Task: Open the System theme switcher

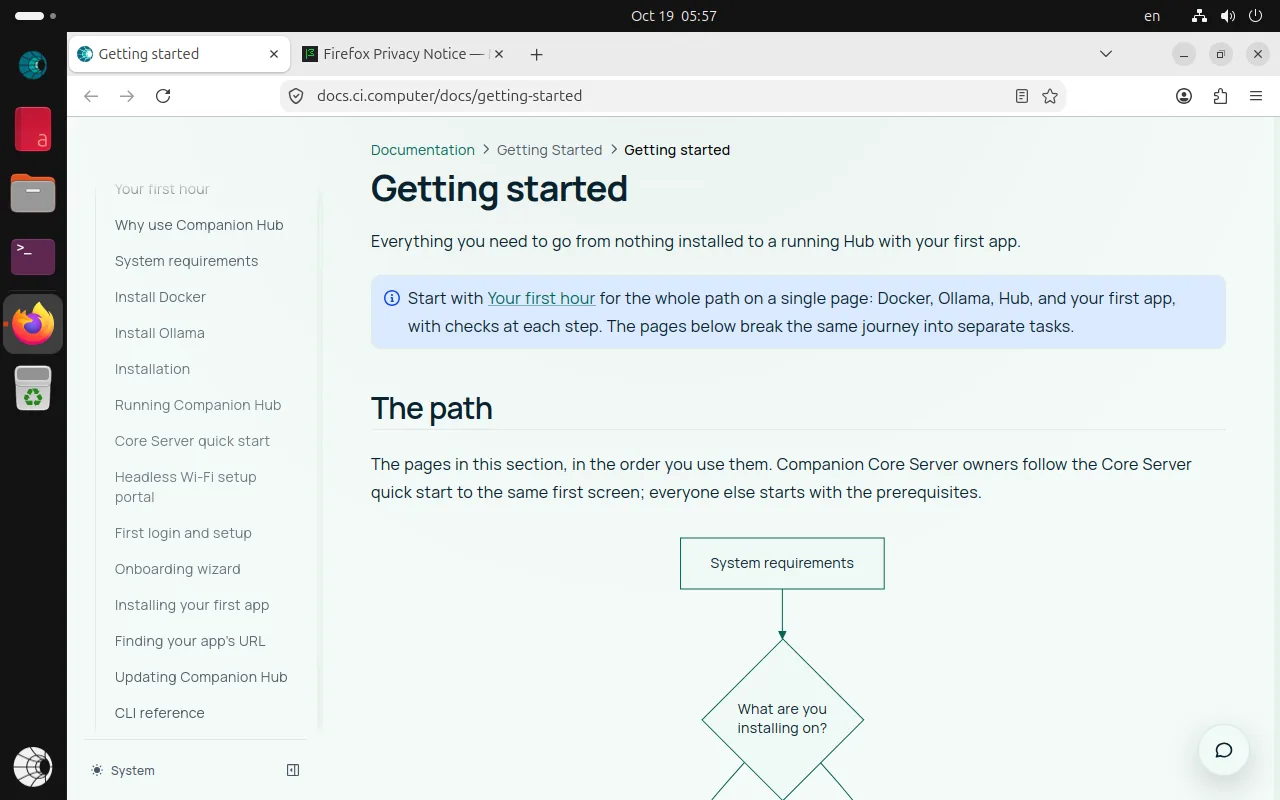Action: (x=123, y=770)
